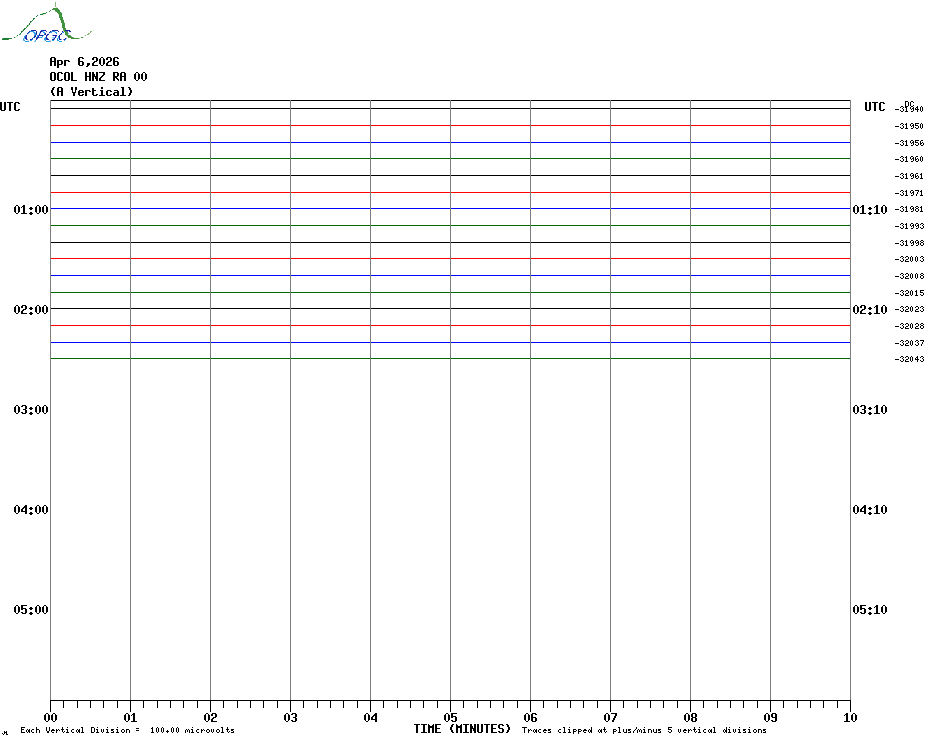The height and width of the screenshot is (744, 930).
Task: Click the Traces clipped footer note
Action: [643, 731]
